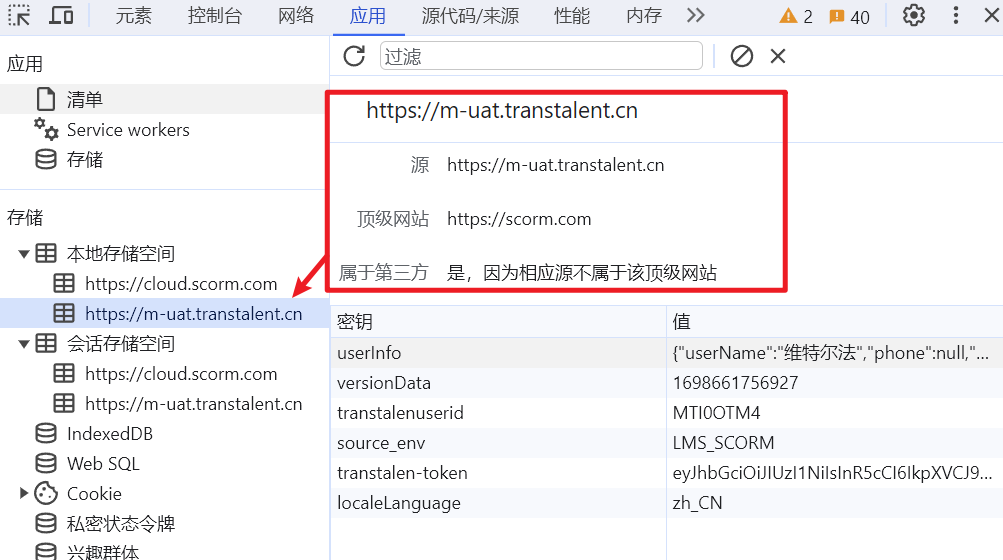This screenshot has width=1003, height=560.
Task: Select the transtalen-token key cell
Action: [498, 473]
